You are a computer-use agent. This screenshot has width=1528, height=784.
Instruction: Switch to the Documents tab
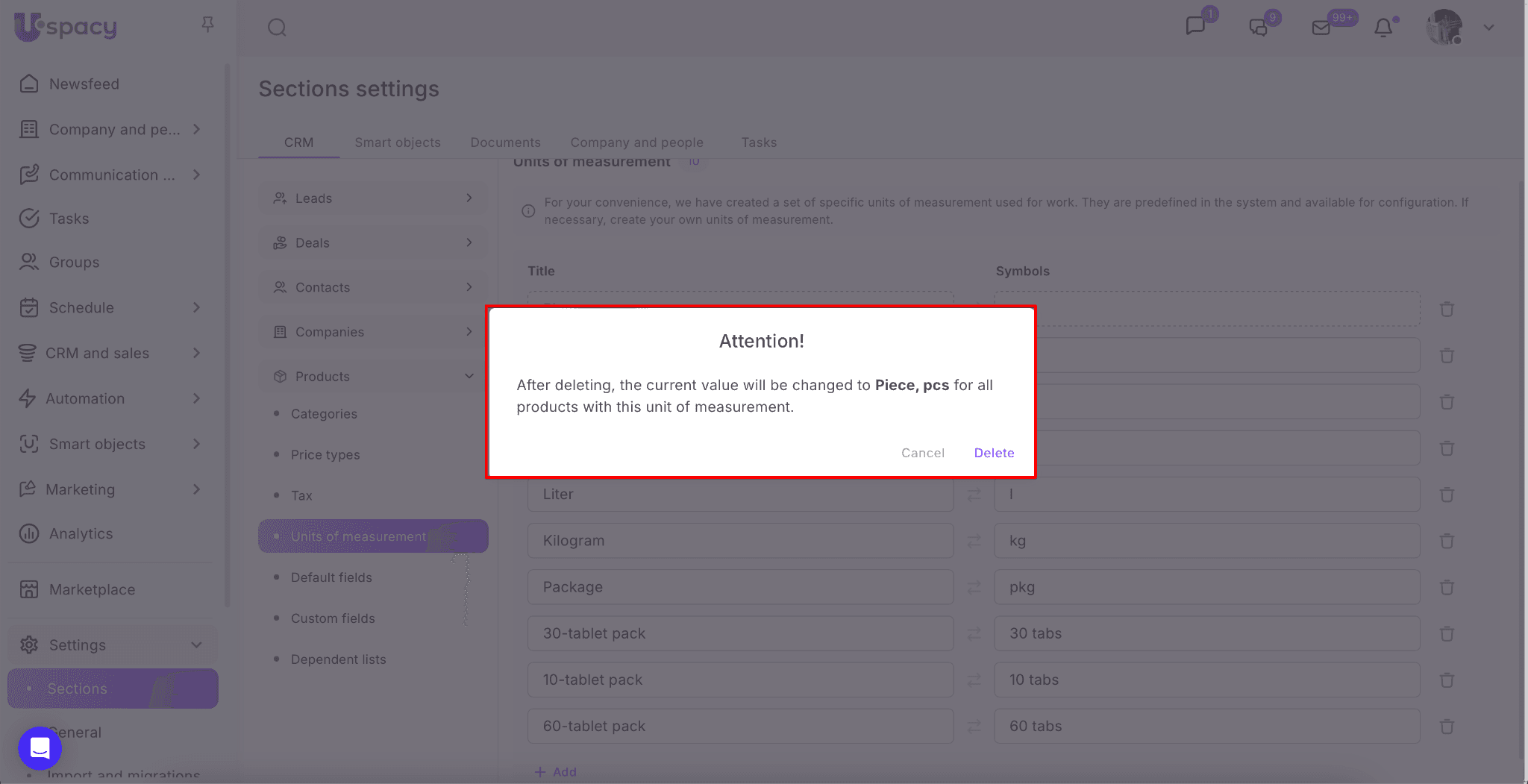[x=505, y=142]
